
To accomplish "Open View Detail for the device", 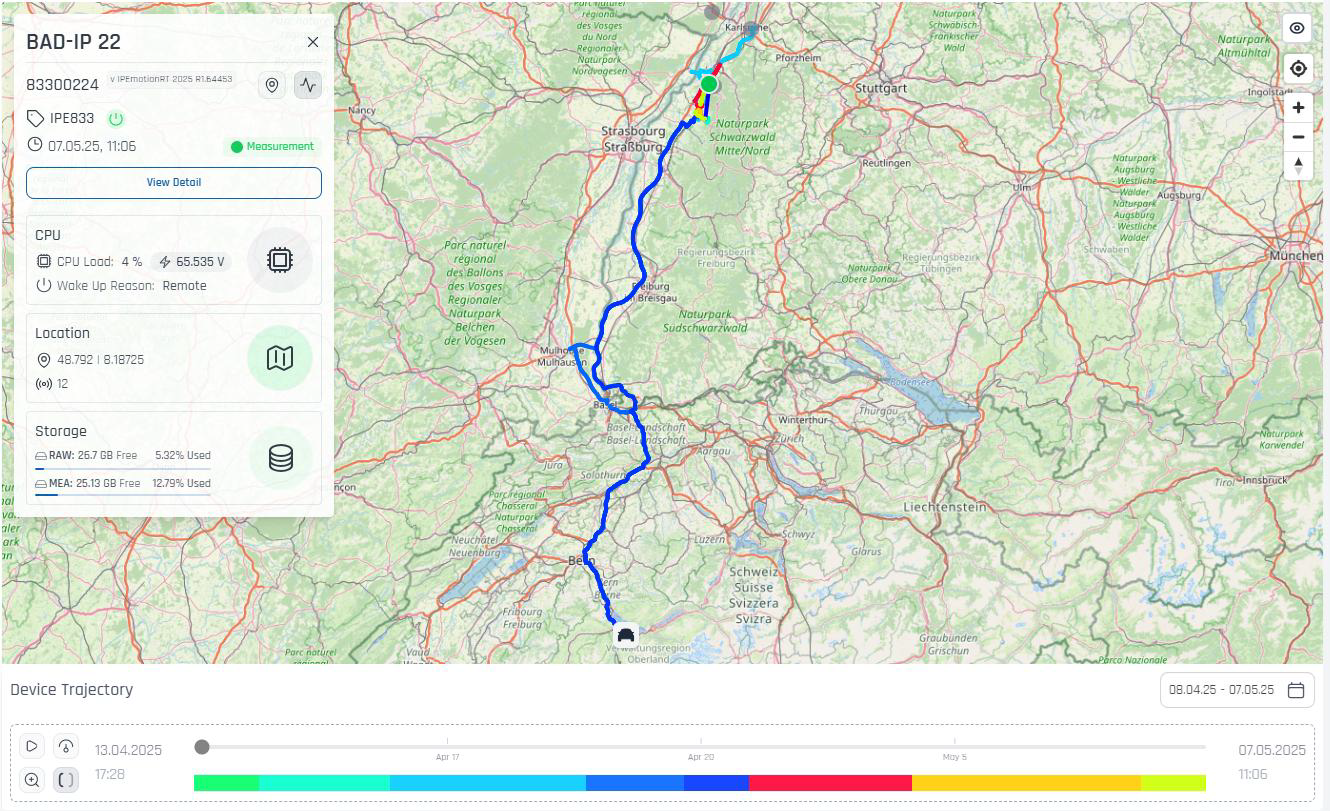I will [174, 183].
